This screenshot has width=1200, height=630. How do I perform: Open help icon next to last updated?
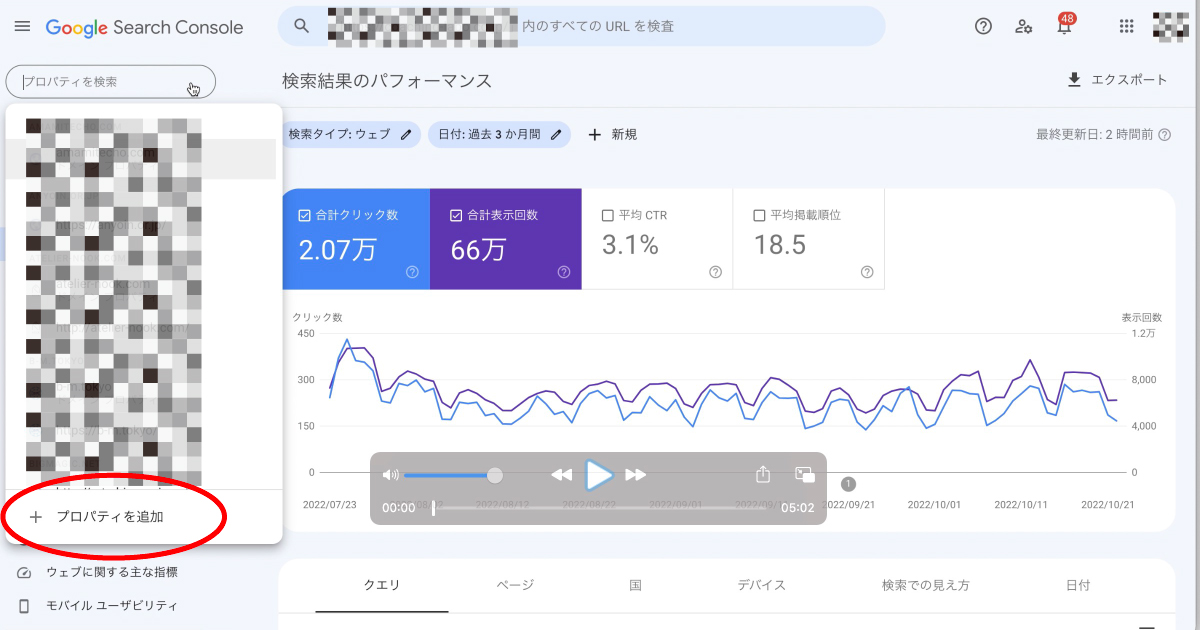[1164, 134]
